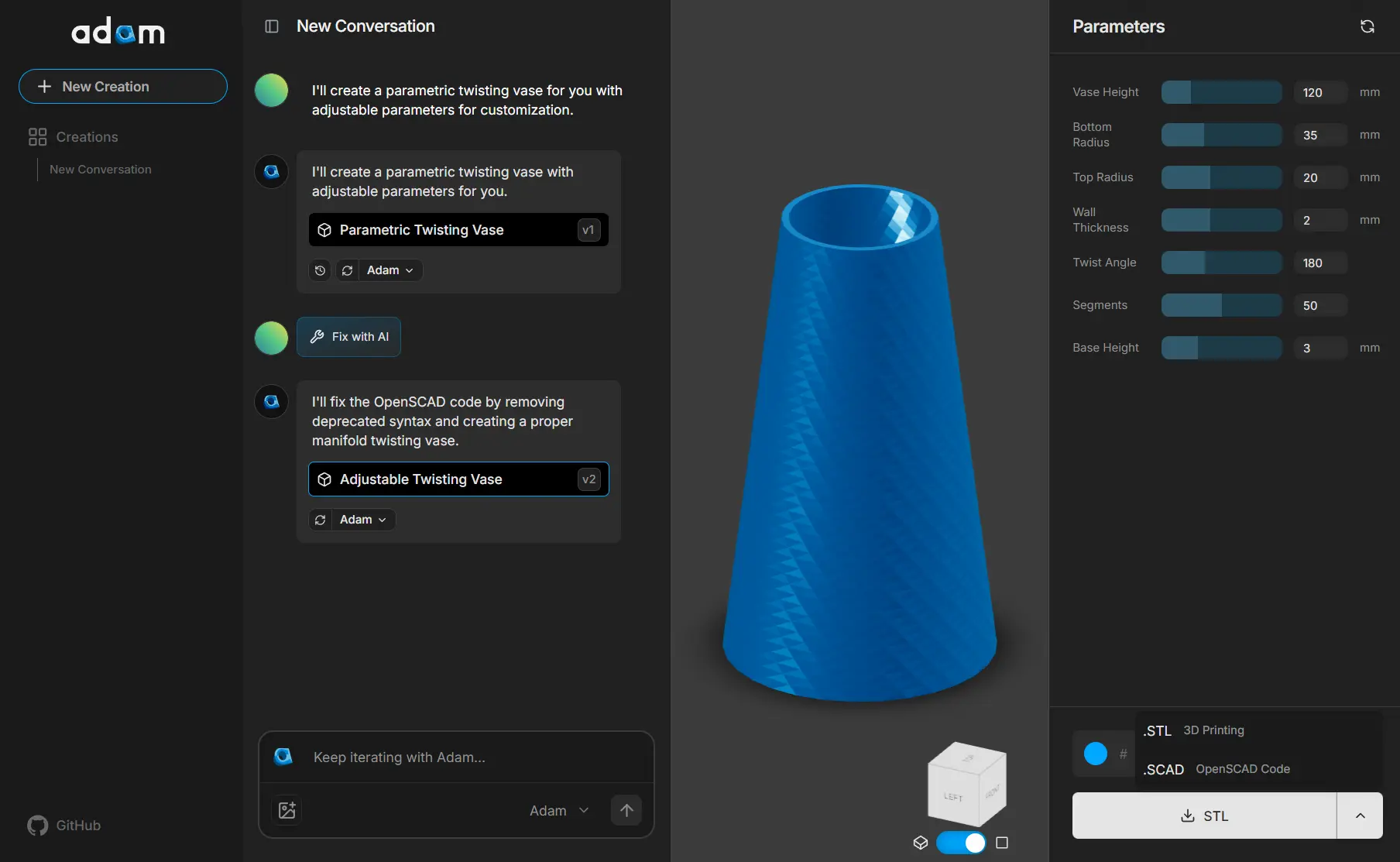Image resolution: width=1400 pixels, height=862 pixels.
Task: Click the orthographic square icon below viewer
Action: pyautogui.click(x=1002, y=843)
